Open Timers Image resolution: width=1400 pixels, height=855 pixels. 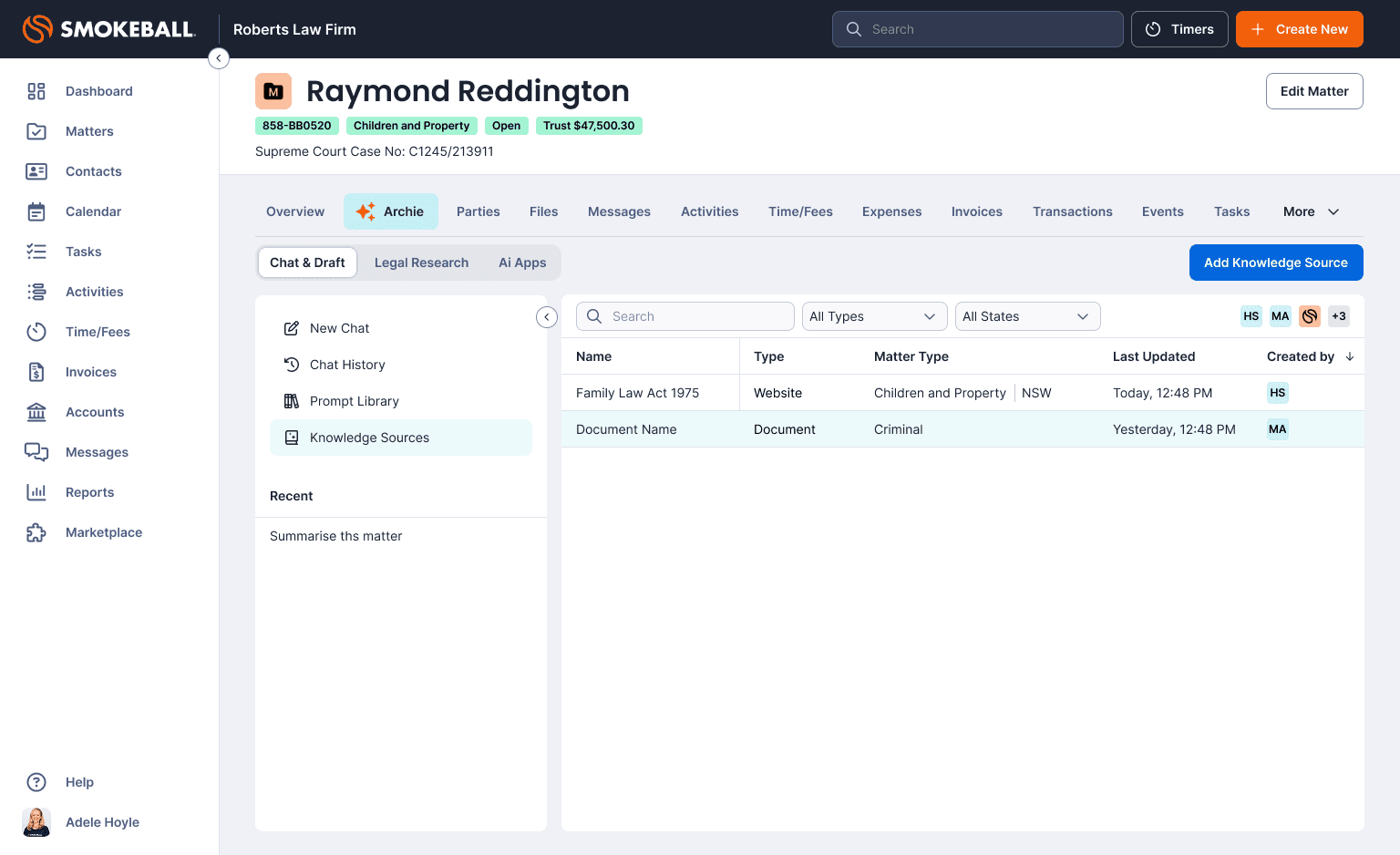pos(1179,29)
